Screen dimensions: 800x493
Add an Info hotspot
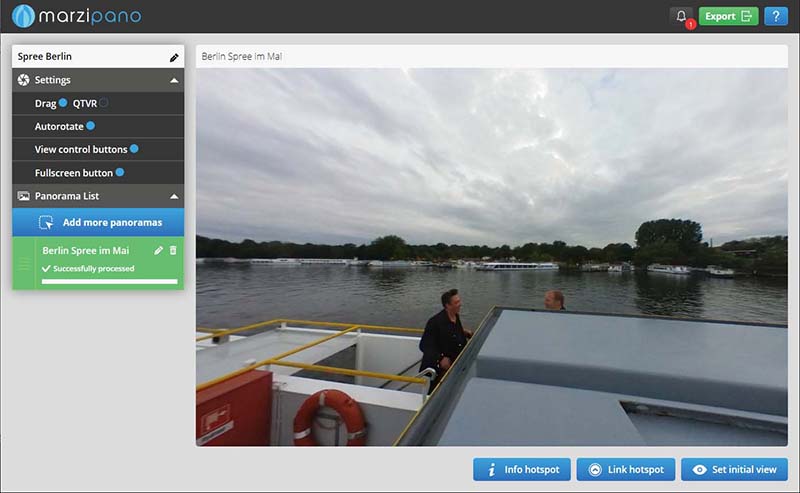(x=521, y=470)
